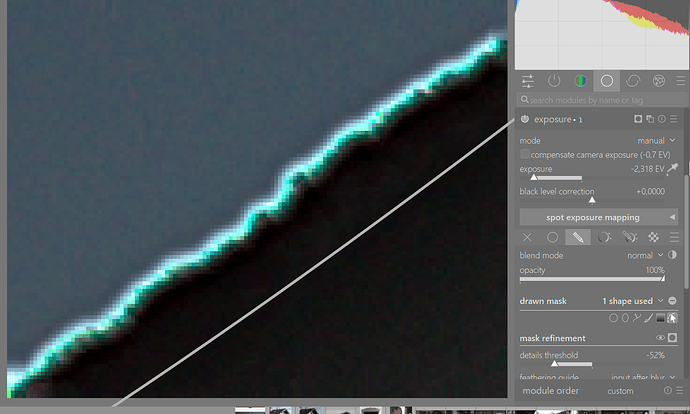Viewport: 690px width, 414px height.
Task: Click the -52% details threshold value
Action: (x=655, y=355)
